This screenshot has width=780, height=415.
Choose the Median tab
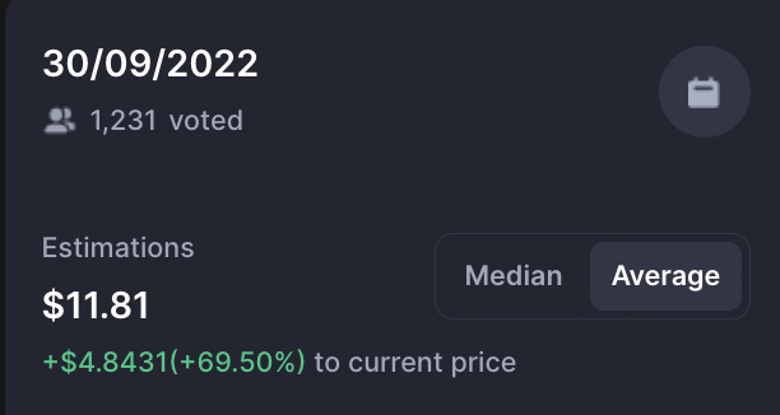point(513,276)
